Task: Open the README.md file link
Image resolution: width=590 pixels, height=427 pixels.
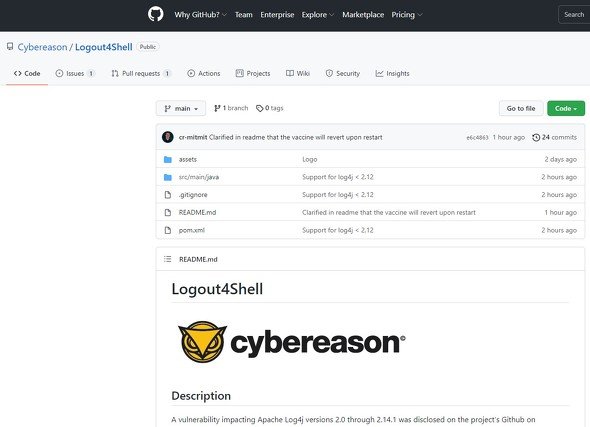Action: point(198,213)
